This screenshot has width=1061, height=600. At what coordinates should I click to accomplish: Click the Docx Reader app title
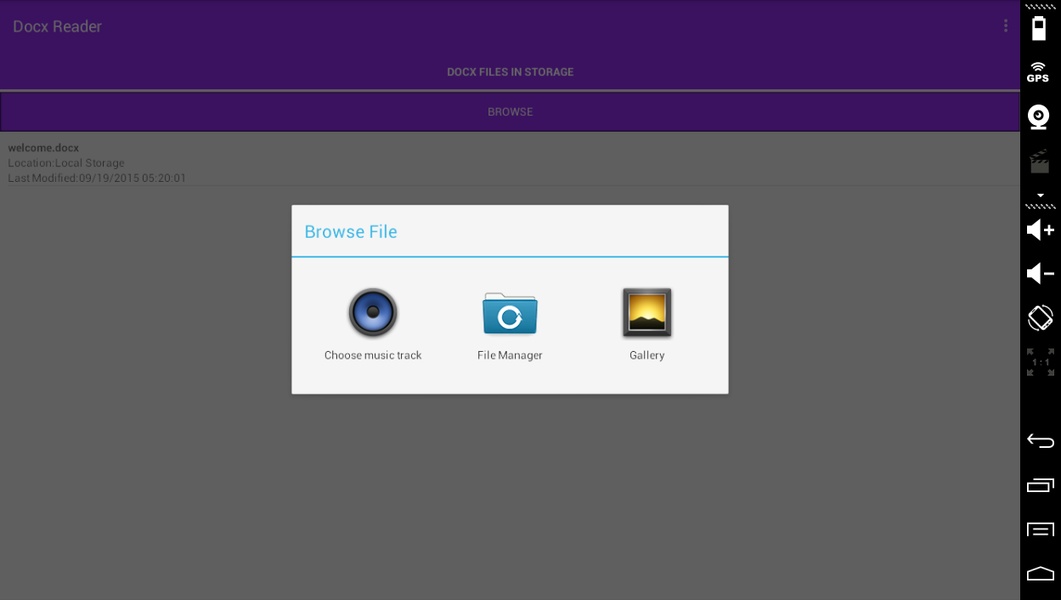(57, 26)
